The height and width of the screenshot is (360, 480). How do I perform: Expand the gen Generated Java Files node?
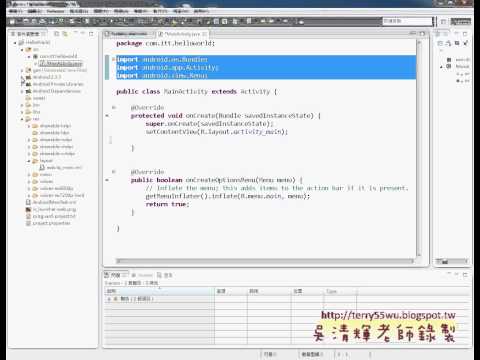click(22, 70)
